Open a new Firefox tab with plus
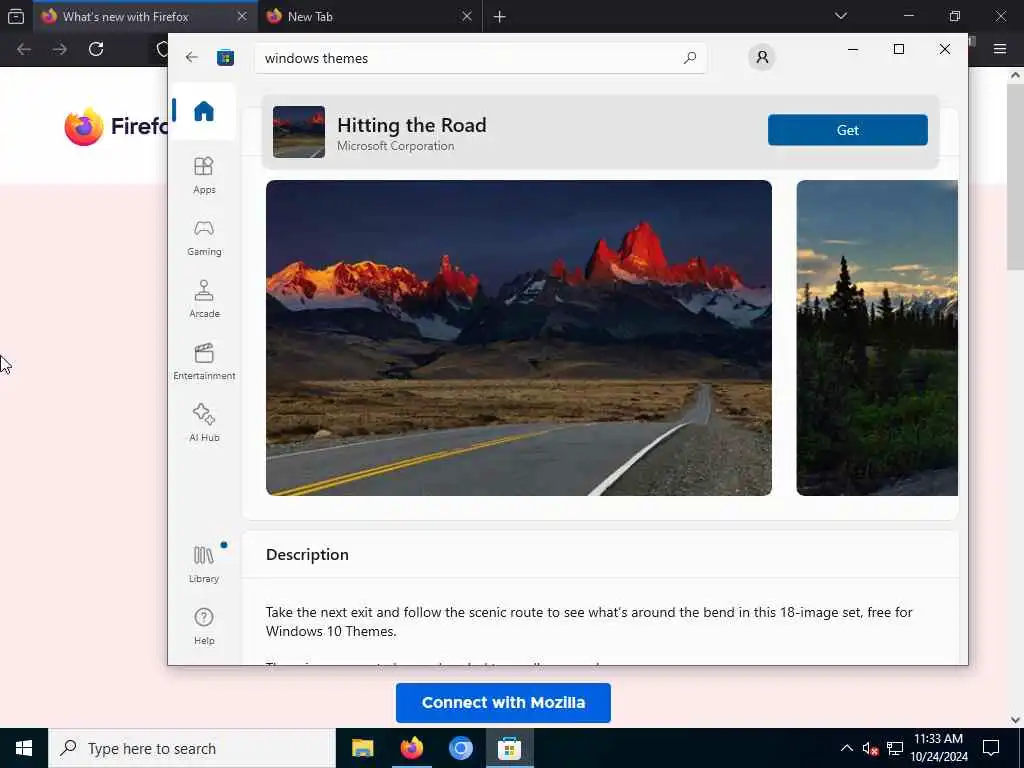This screenshot has height=768, width=1024. tap(500, 17)
